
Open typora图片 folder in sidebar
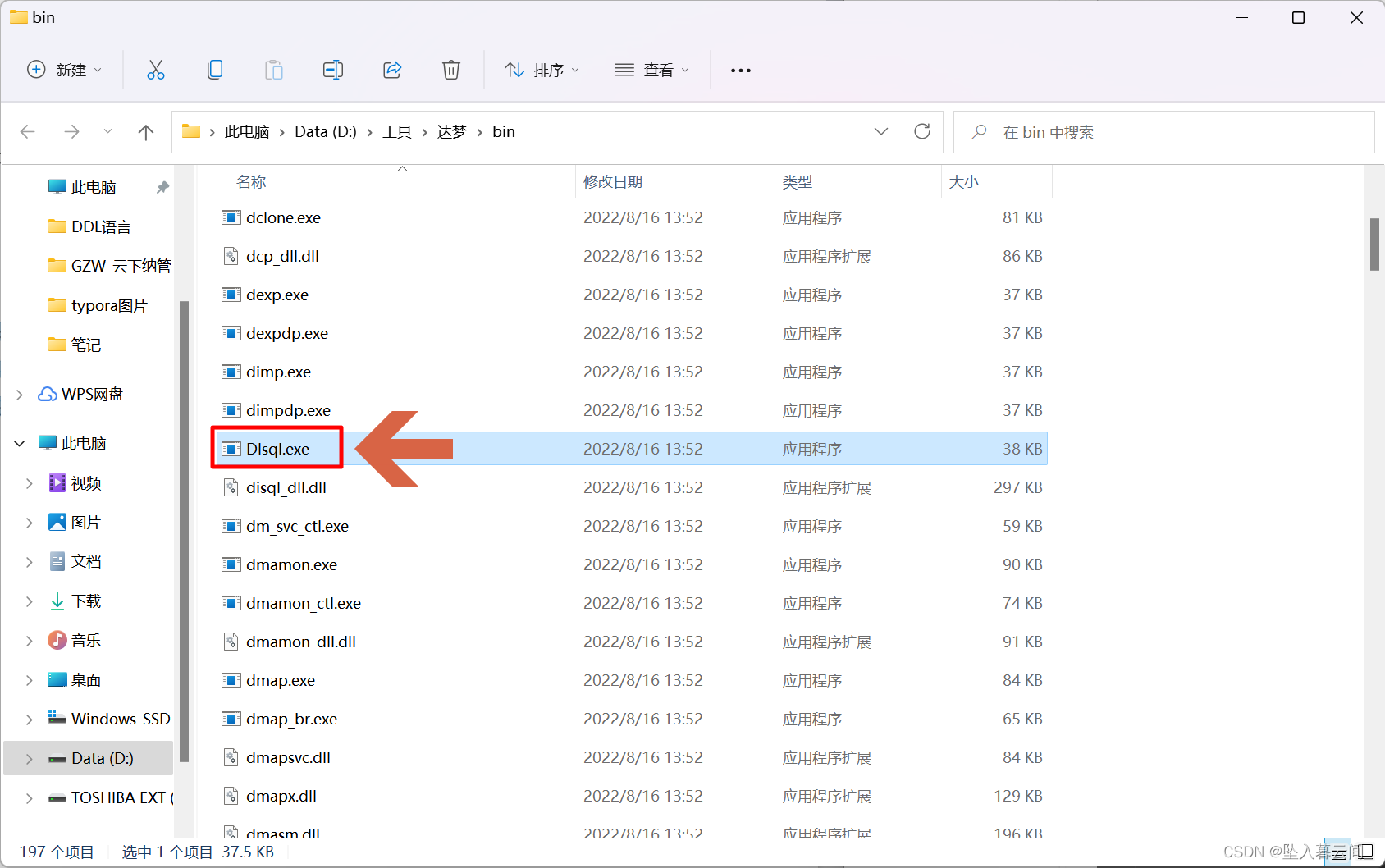click(98, 305)
